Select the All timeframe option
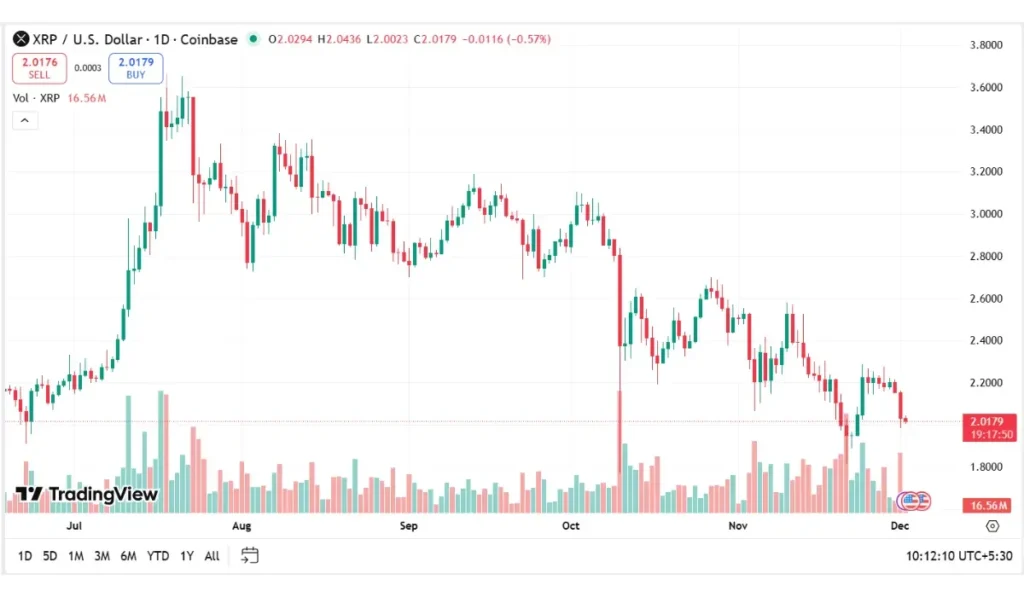The width and height of the screenshot is (1024, 597). point(211,556)
